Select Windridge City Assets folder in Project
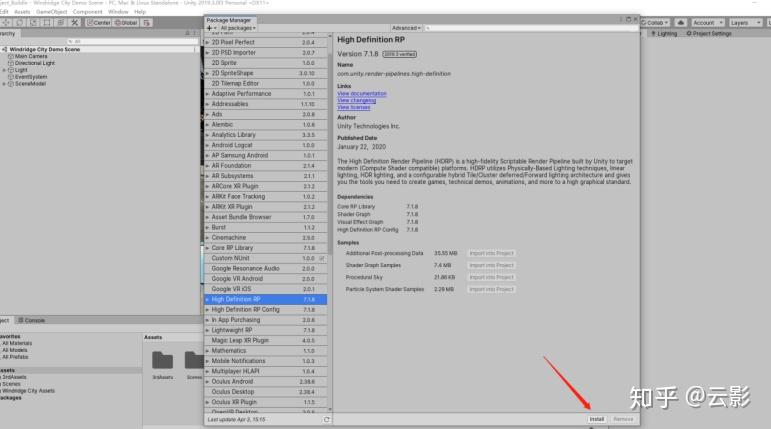The height and width of the screenshot is (429, 771). [29, 391]
